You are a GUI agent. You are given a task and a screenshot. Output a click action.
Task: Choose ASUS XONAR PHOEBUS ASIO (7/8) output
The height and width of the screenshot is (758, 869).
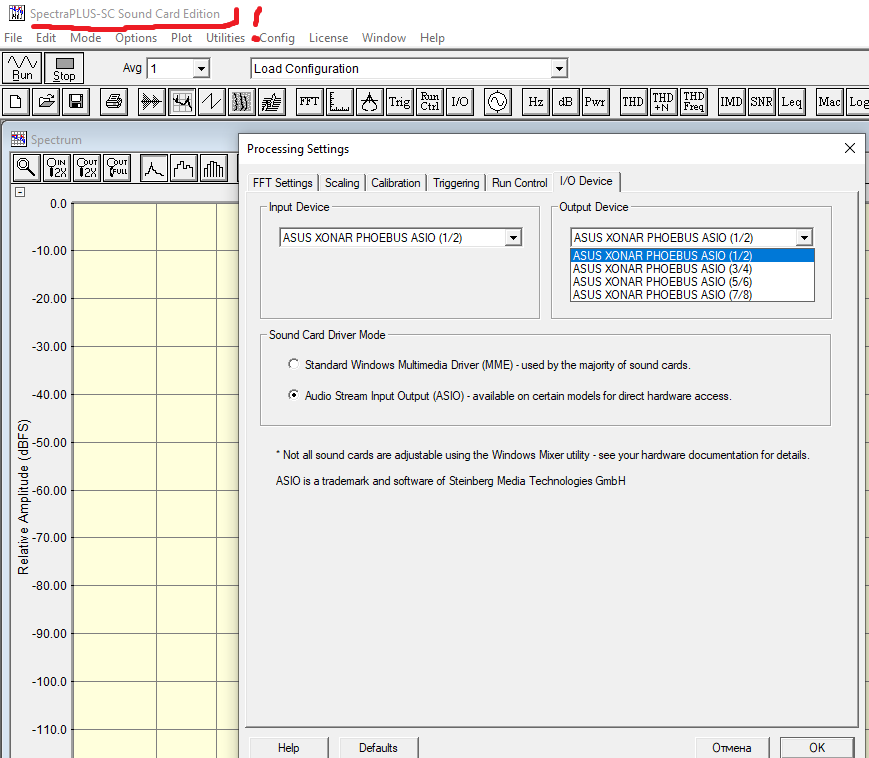tap(692, 295)
